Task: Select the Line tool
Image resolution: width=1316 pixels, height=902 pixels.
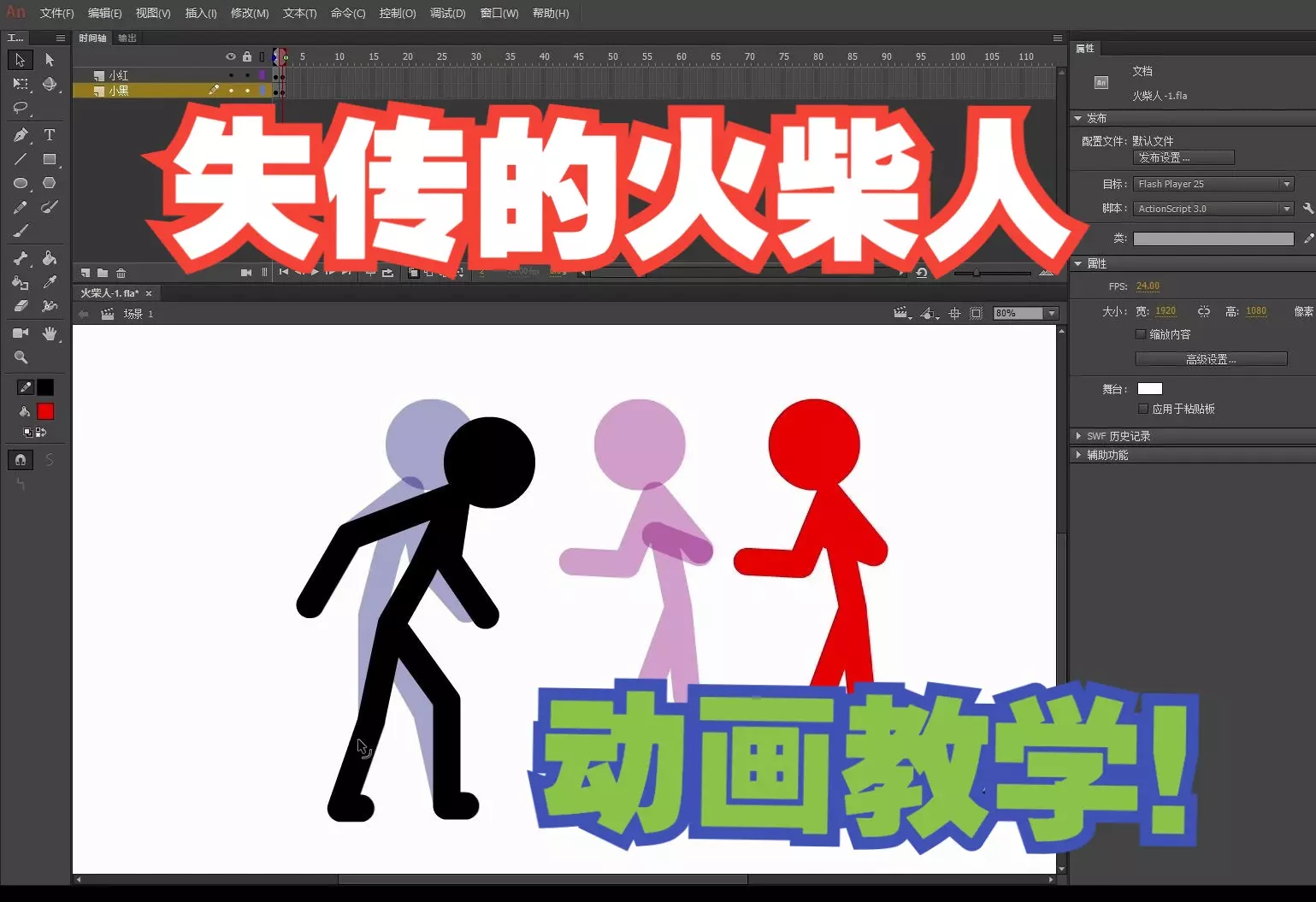Action: point(21,159)
